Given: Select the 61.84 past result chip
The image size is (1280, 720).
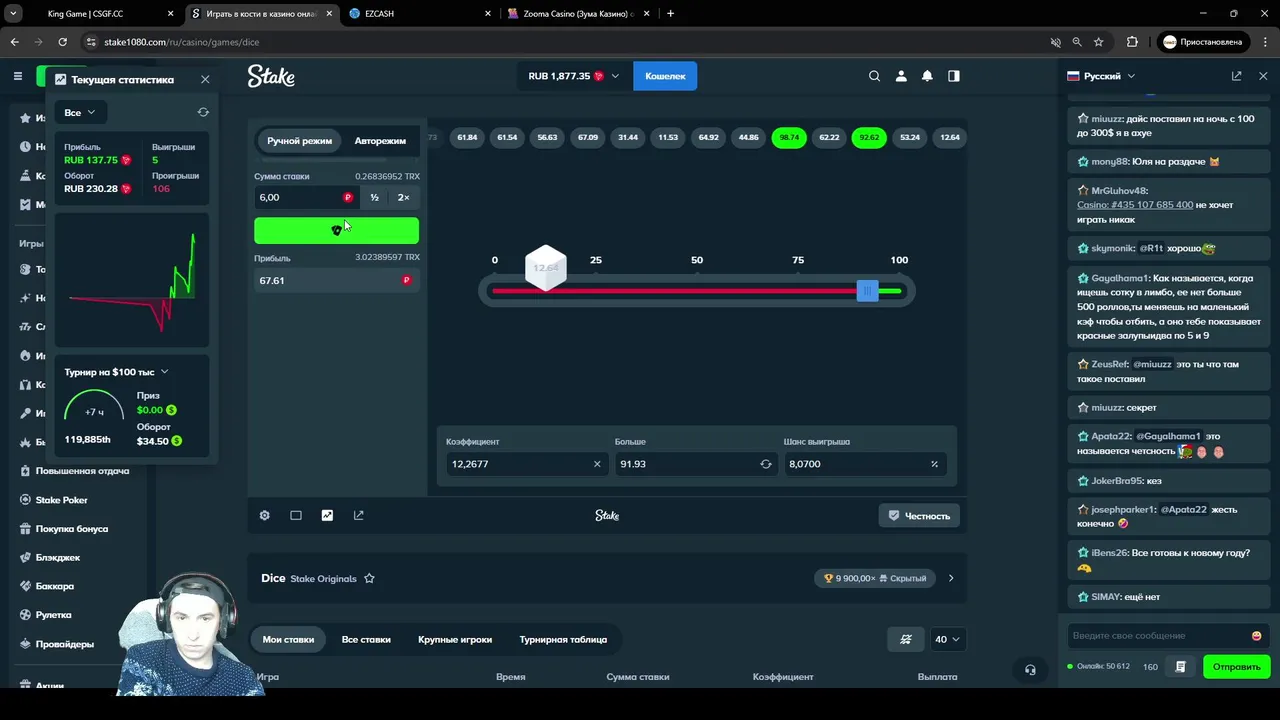Looking at the screenshot, I should tap(467, 137).
